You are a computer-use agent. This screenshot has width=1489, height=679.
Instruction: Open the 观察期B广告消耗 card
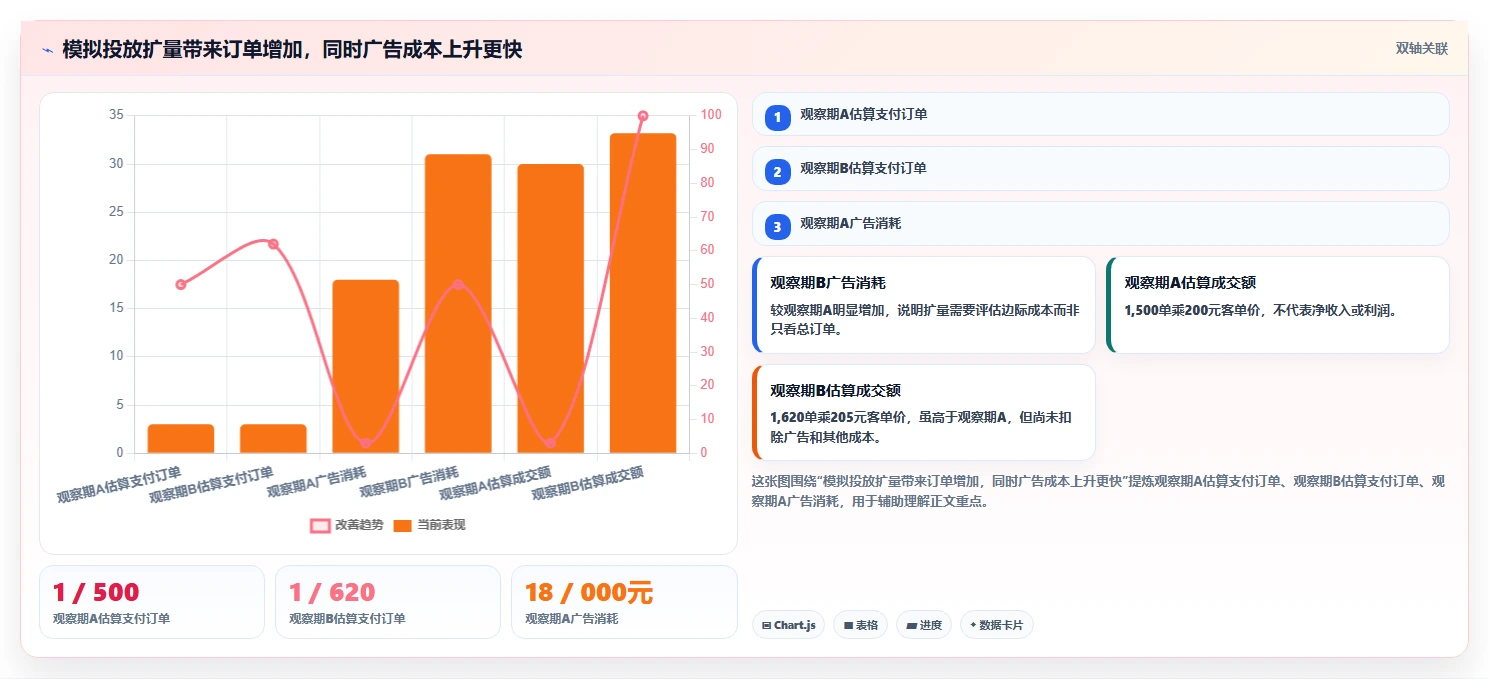click(x=924, y=305)
